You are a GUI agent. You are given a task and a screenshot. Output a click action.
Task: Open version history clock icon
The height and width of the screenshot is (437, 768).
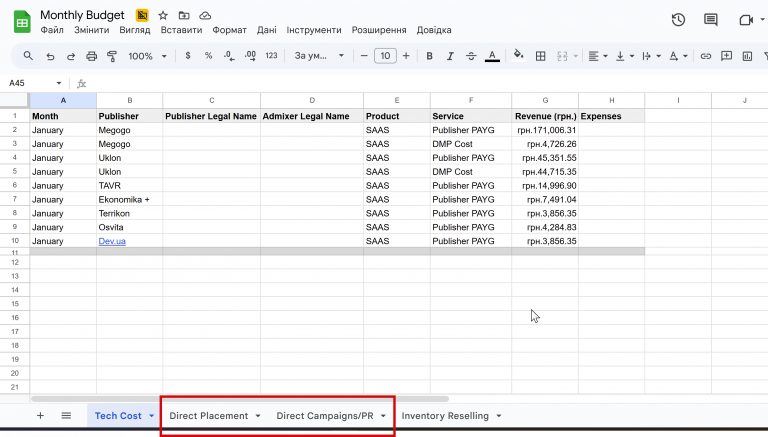click(678, 20)
